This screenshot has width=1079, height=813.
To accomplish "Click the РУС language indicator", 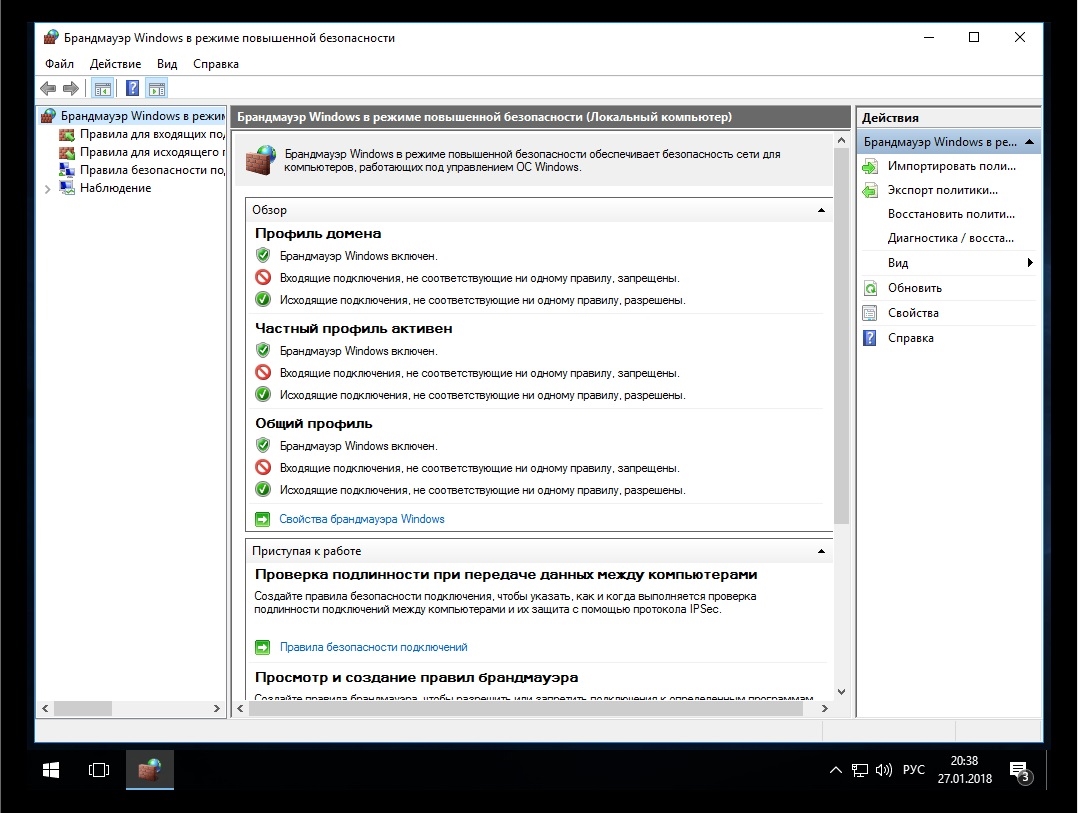I will [x=914, y=770].
